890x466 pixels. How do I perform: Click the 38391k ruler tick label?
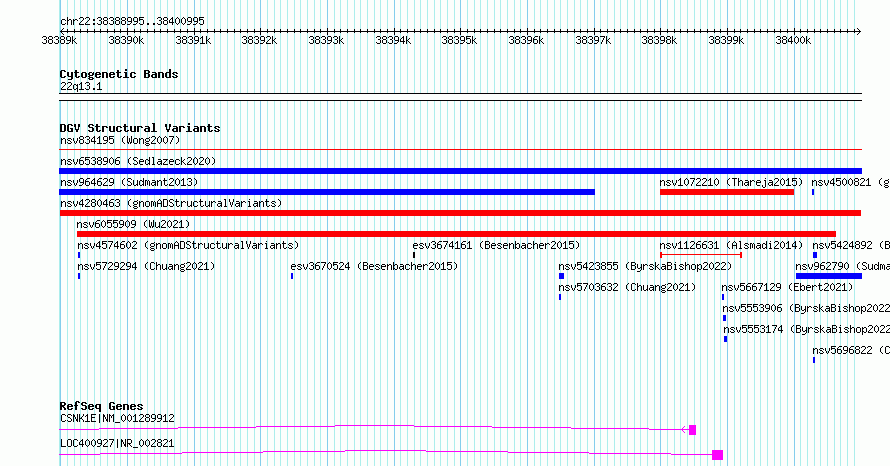(x=193, y=41)
